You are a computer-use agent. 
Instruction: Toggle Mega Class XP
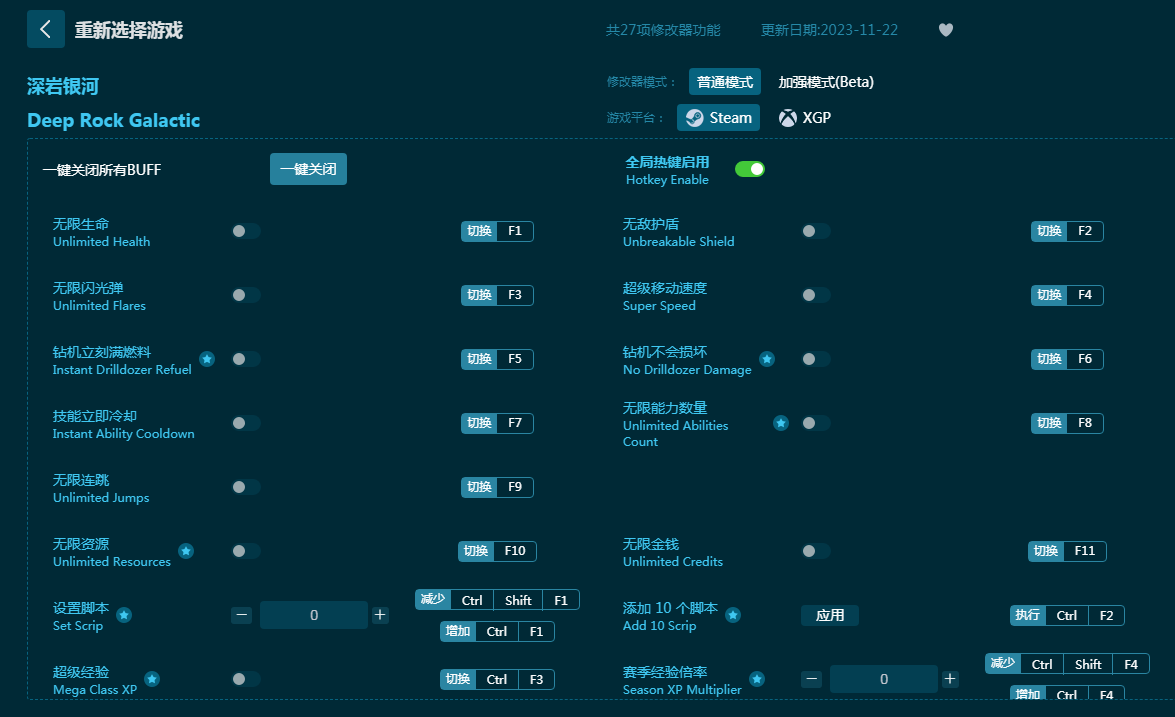coord(246,679)
